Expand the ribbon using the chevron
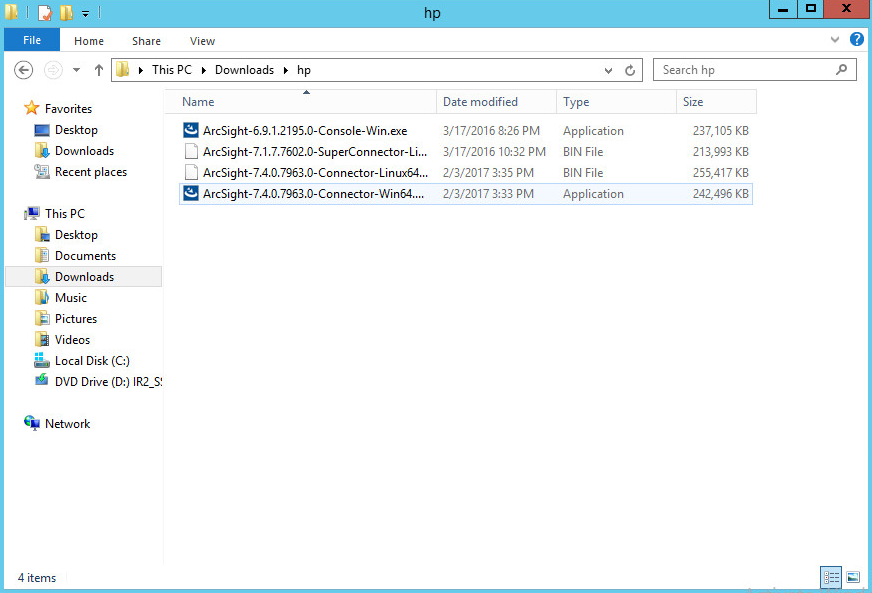Screen dimensions: 872x593 click(836, 41)
